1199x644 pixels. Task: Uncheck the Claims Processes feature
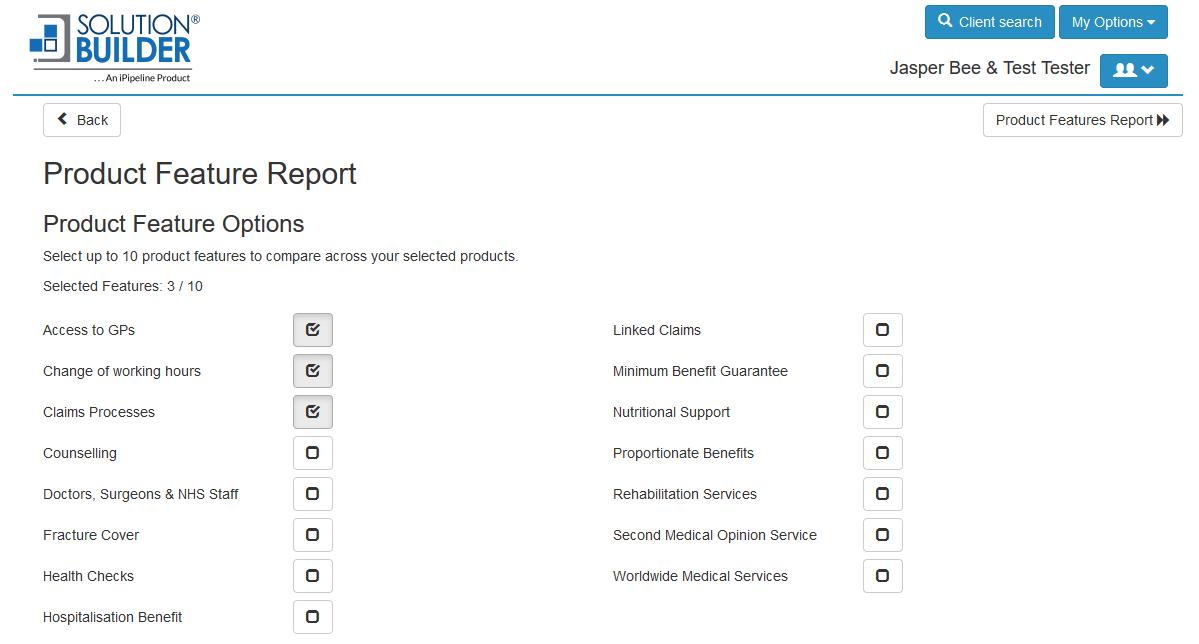pos(313,412)
